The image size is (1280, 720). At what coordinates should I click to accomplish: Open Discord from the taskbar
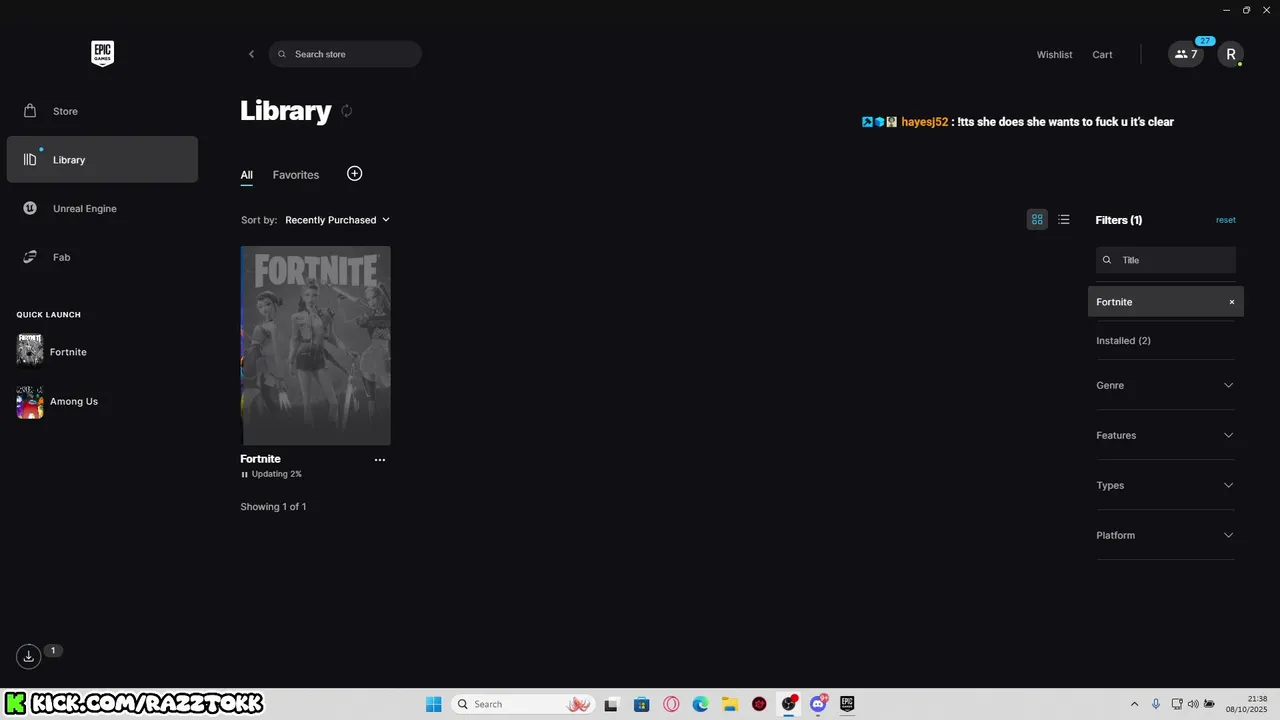(819, 704)
